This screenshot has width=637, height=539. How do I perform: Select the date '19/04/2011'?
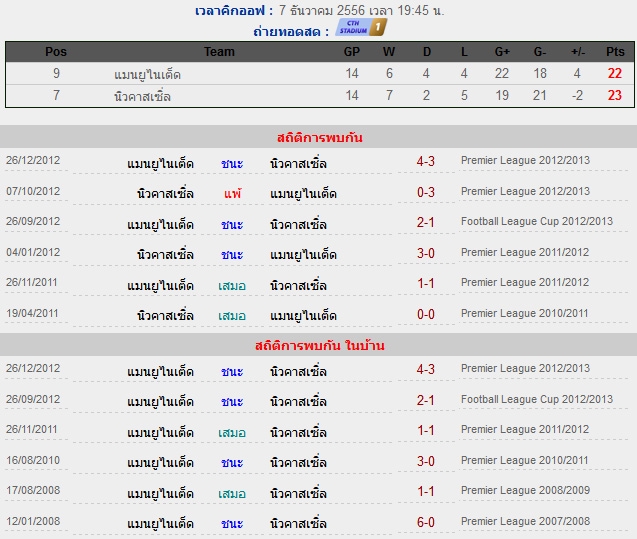pyautogui.click(x=32, y=313)
